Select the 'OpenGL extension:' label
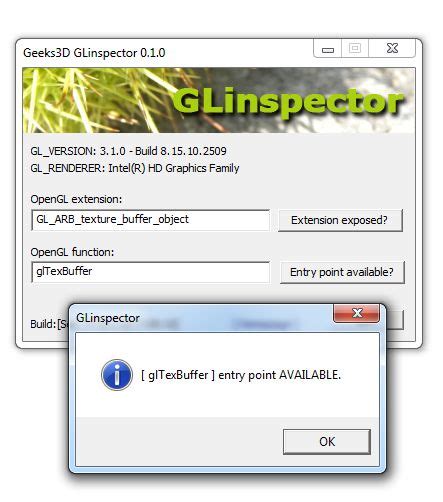 click(x=76, y=199)
